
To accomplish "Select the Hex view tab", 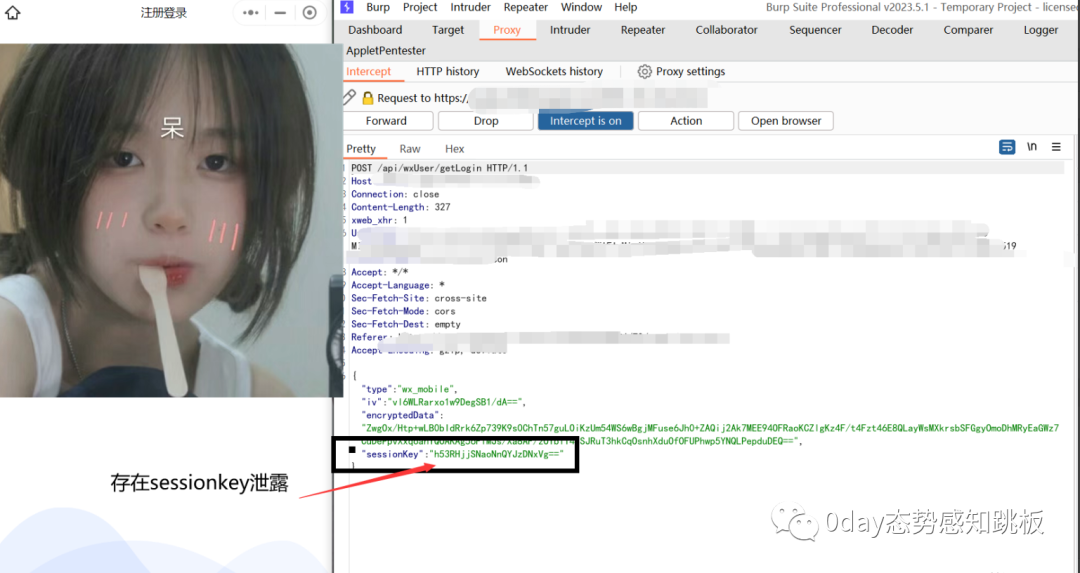I will point(455,149).
